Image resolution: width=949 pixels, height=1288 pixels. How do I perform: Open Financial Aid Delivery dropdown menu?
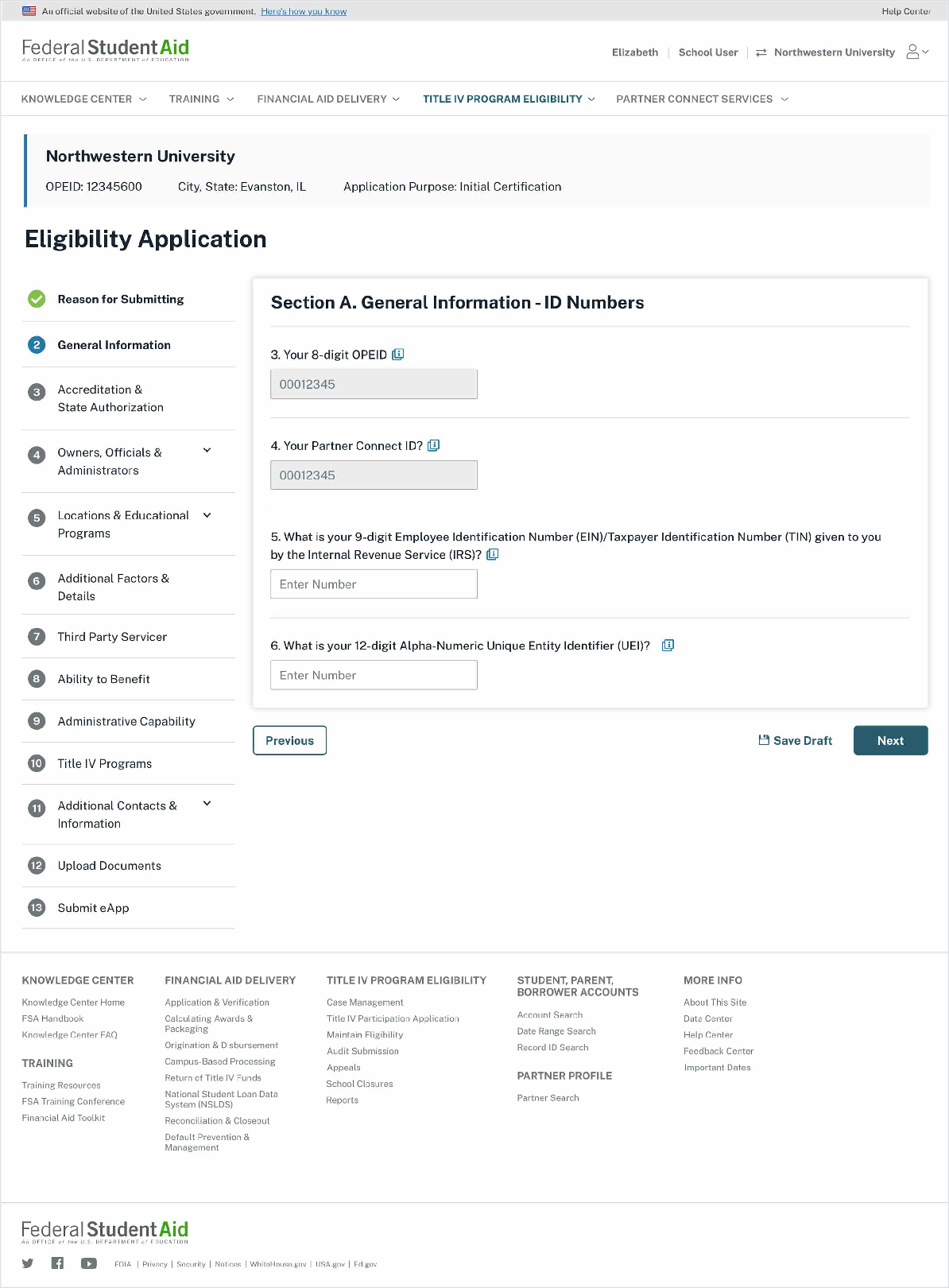[x=328, y=99]
